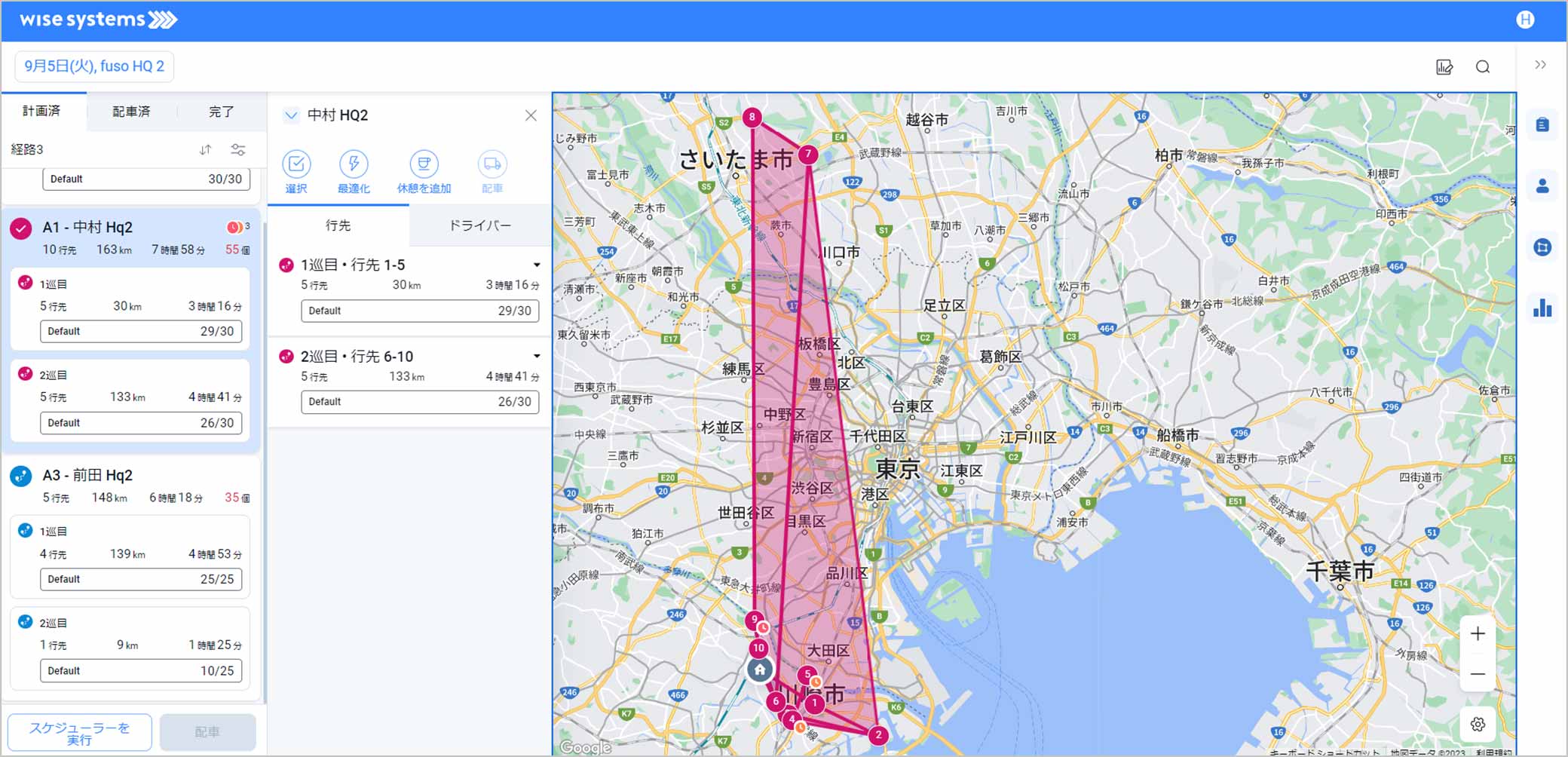Zoom in the map with plus button
1568x757 pixels.
click(x=1478, y=634)
